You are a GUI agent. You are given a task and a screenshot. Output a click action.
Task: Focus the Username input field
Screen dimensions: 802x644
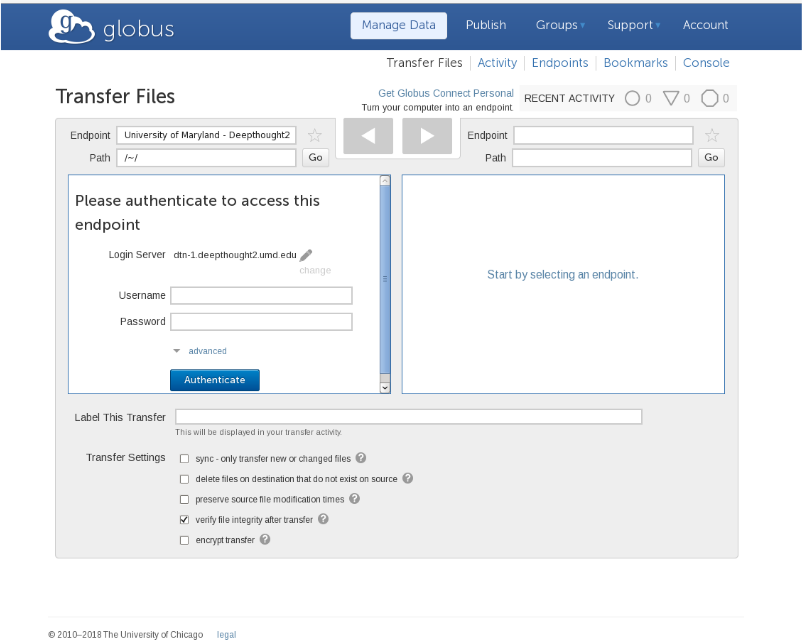(x=261, y=296)
